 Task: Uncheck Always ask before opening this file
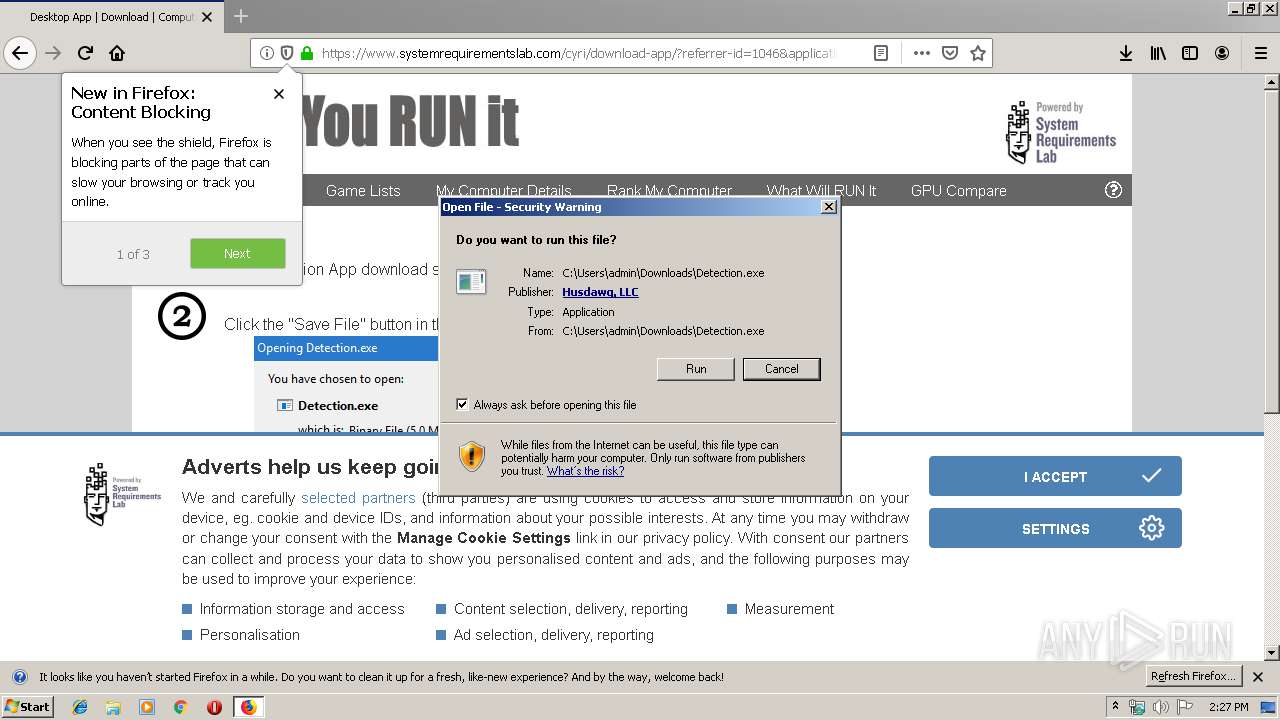462,404
